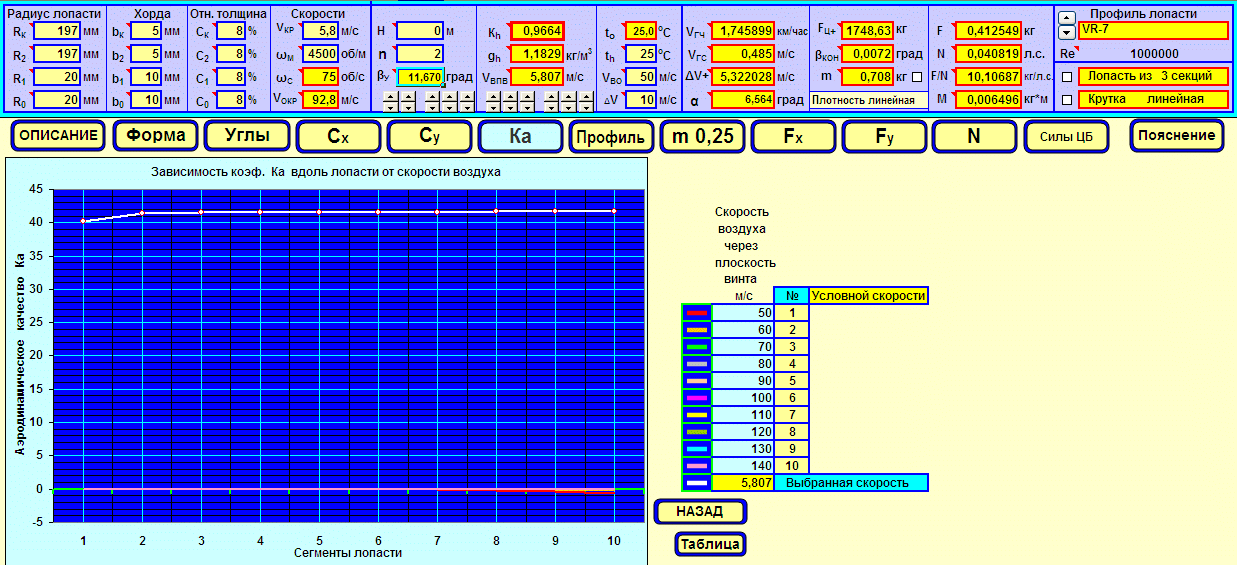
Task: Switch to the Форма view
Action: [155, 136]
